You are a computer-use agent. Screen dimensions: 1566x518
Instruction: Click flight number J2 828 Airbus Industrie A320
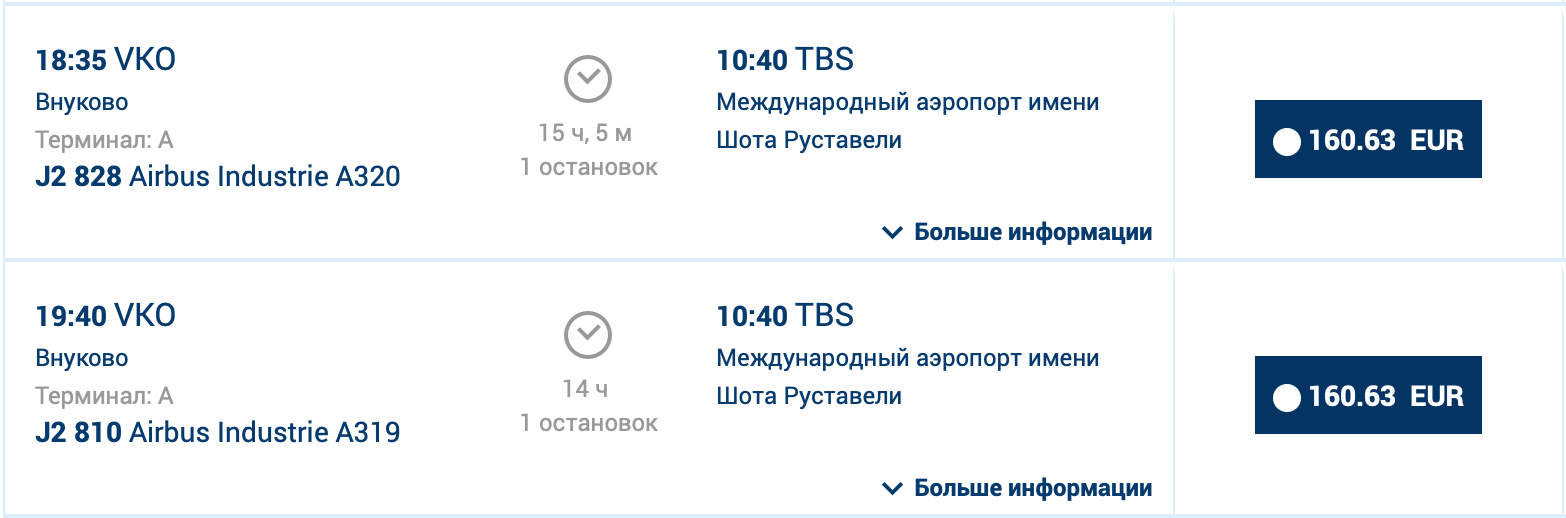coord(218,177)
